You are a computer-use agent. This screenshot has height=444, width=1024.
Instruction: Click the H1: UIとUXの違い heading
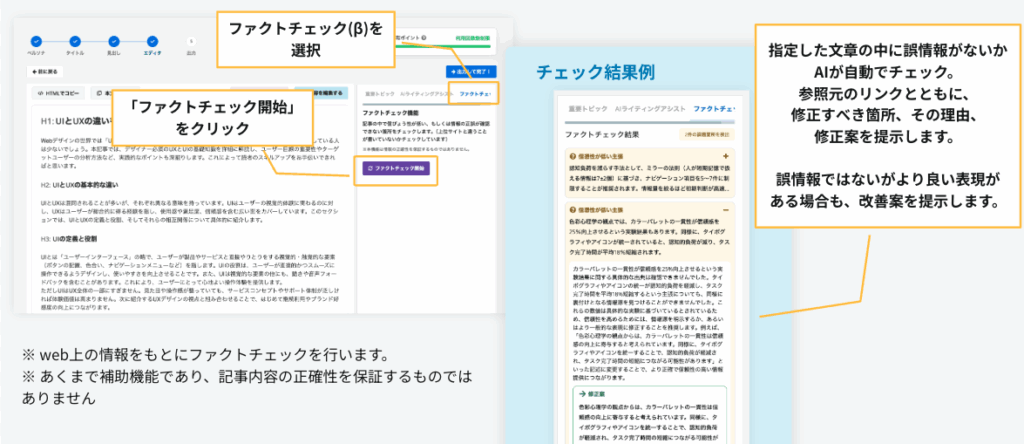(76, 121)
